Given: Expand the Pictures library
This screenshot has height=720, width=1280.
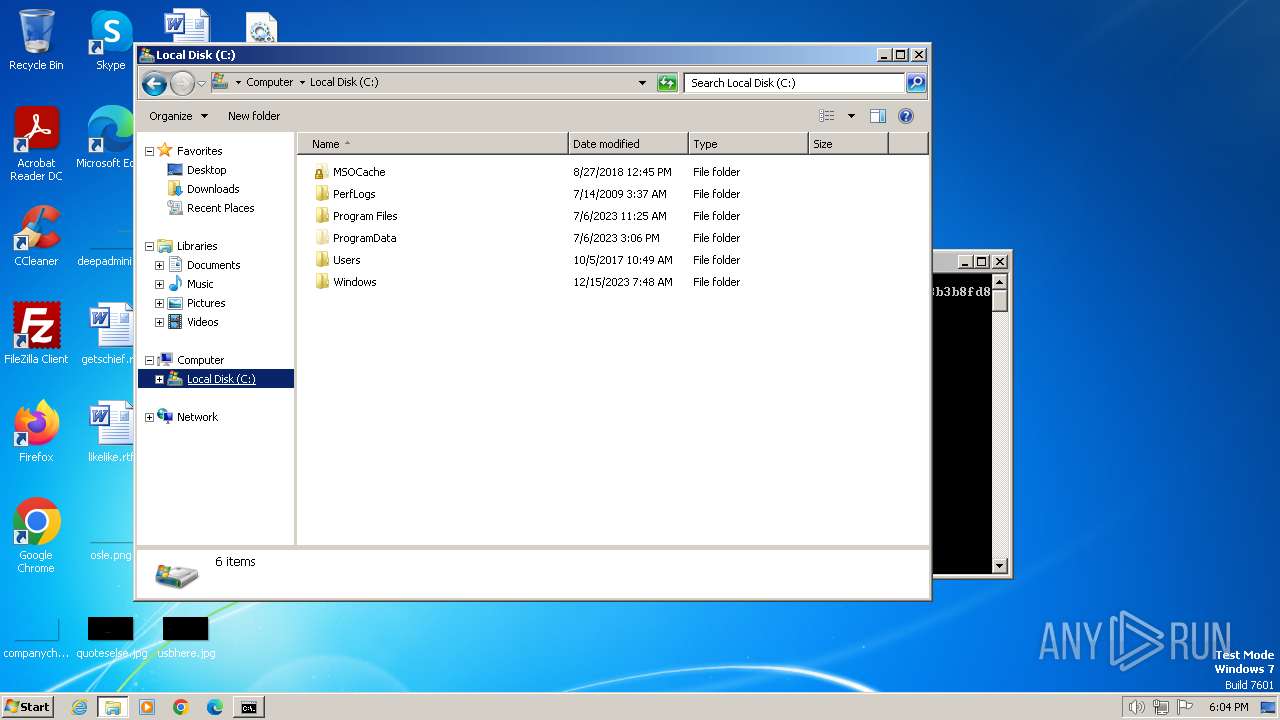Looking at the screenshot, I should click(x=159, y=304).
